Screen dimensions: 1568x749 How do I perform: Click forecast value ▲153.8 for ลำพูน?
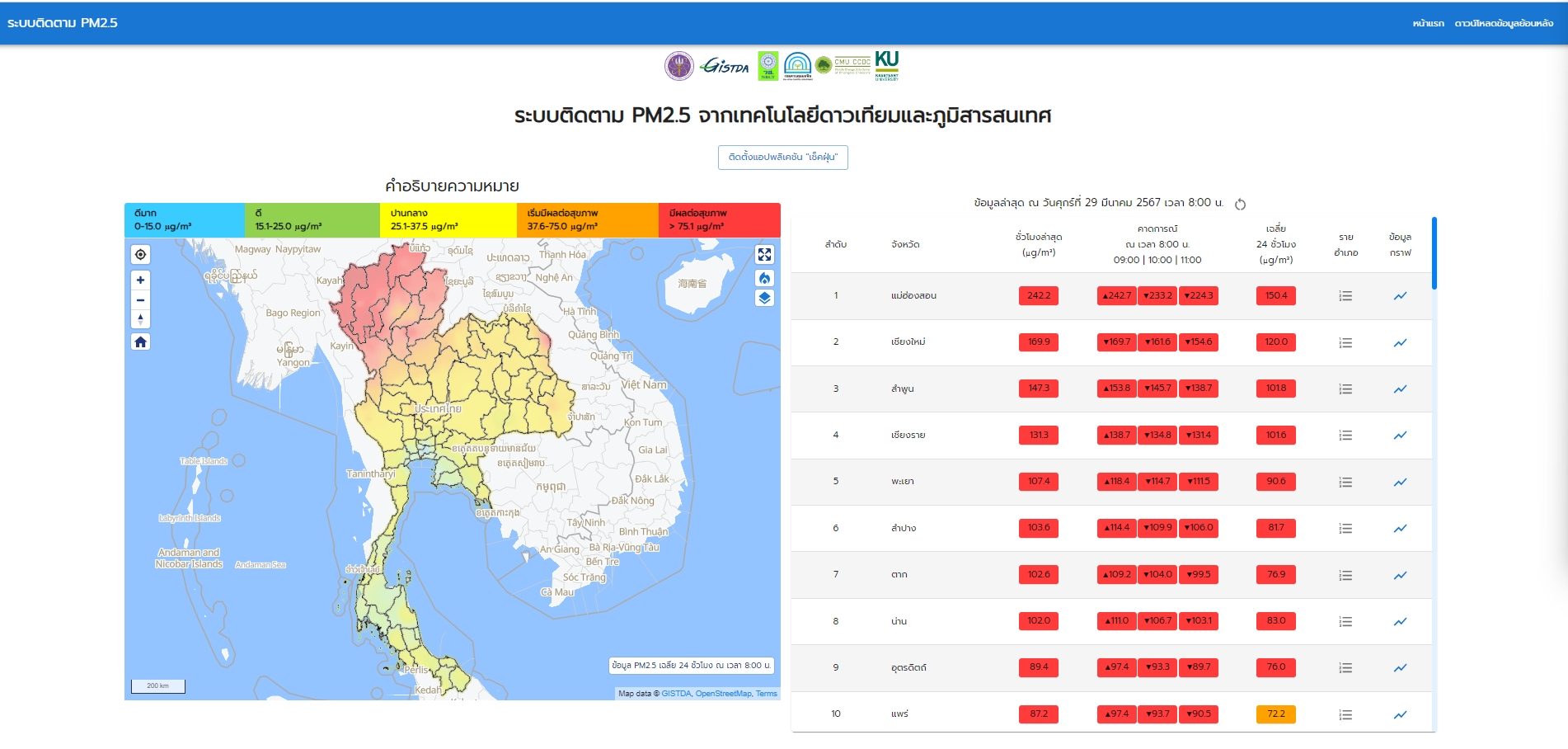tap(1116, 389)
